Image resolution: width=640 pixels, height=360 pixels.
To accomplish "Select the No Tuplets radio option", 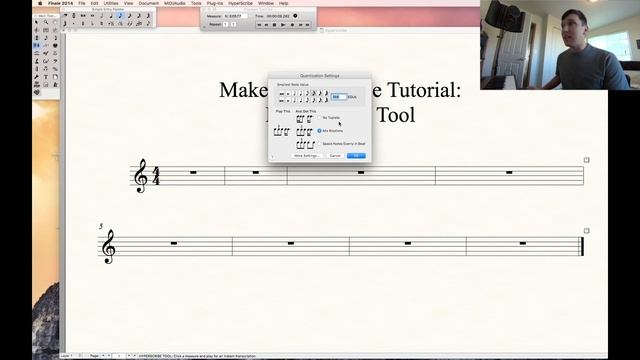I will pyautogui.click(x=319, y=118).
